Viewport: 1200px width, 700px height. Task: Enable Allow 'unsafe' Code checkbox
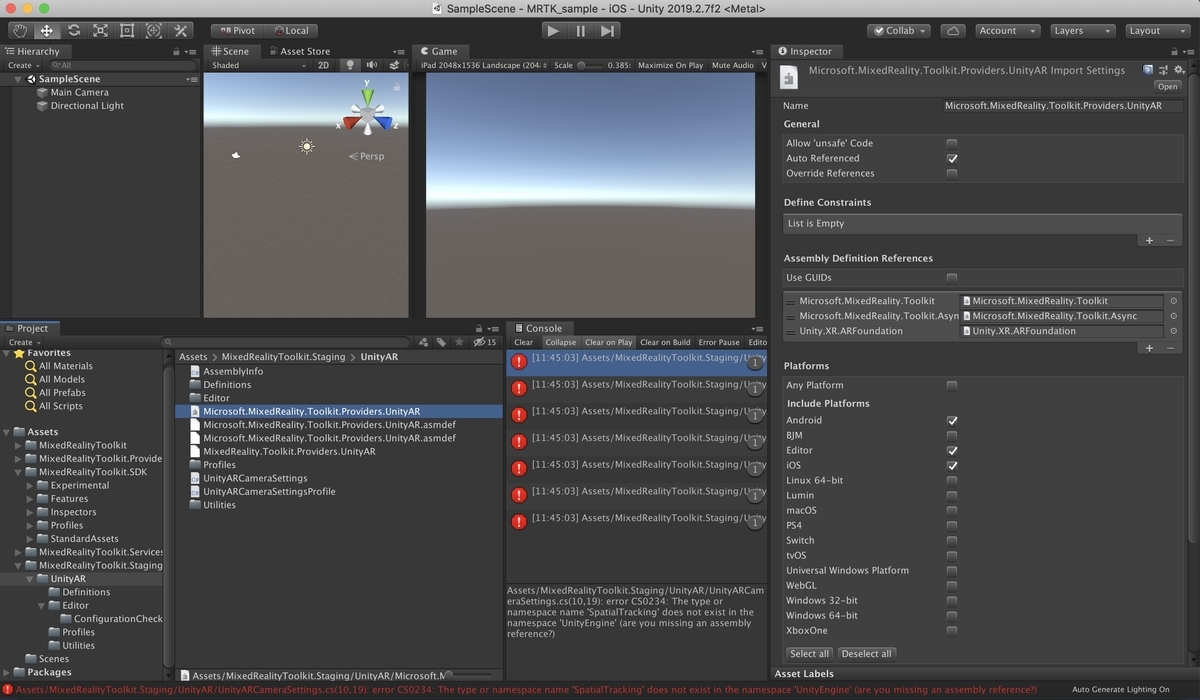click(952, 143)
